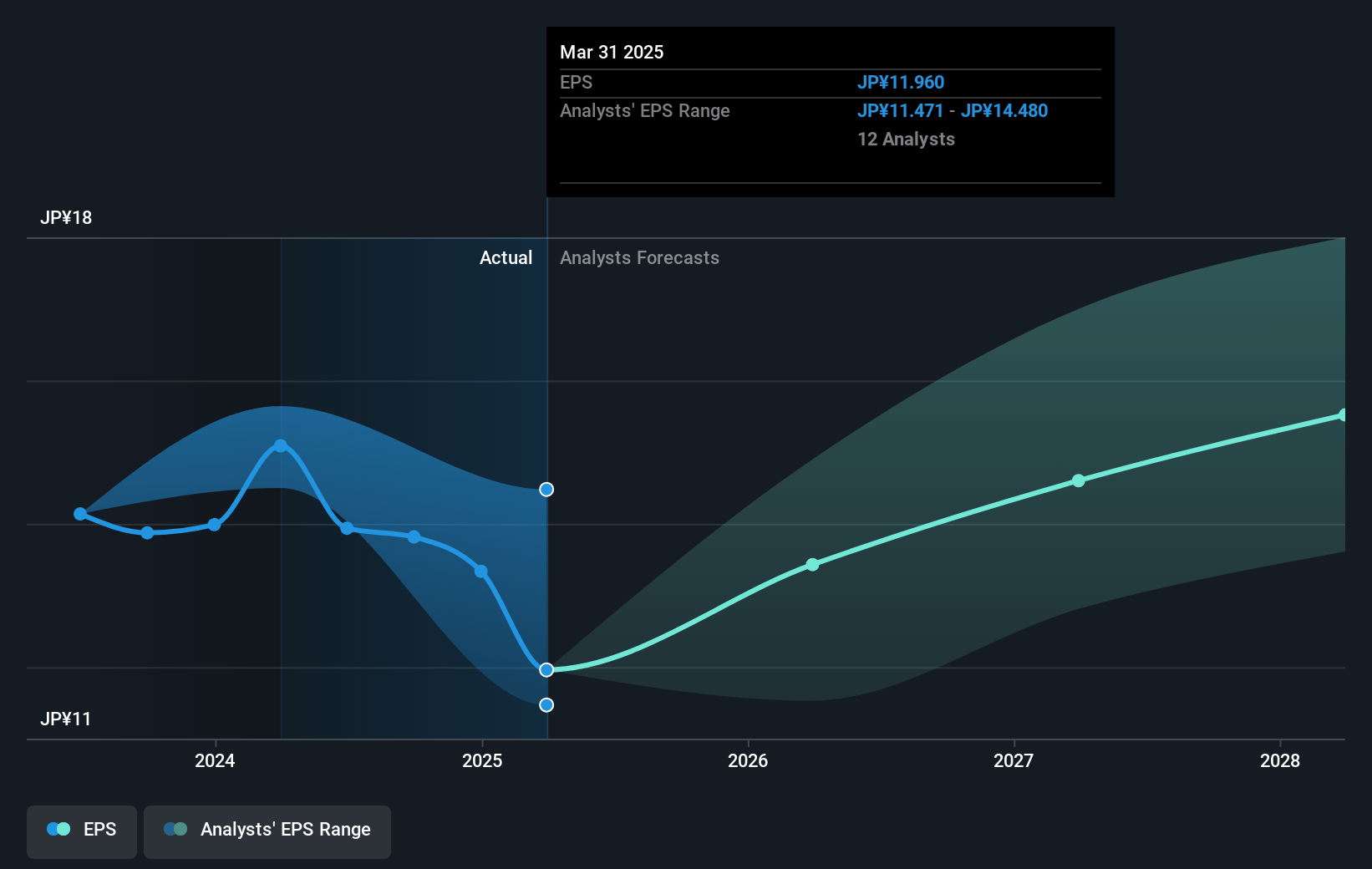Click the 2026 x-axis label
The image size is (1372, 869).
click(x=748, y=760)
